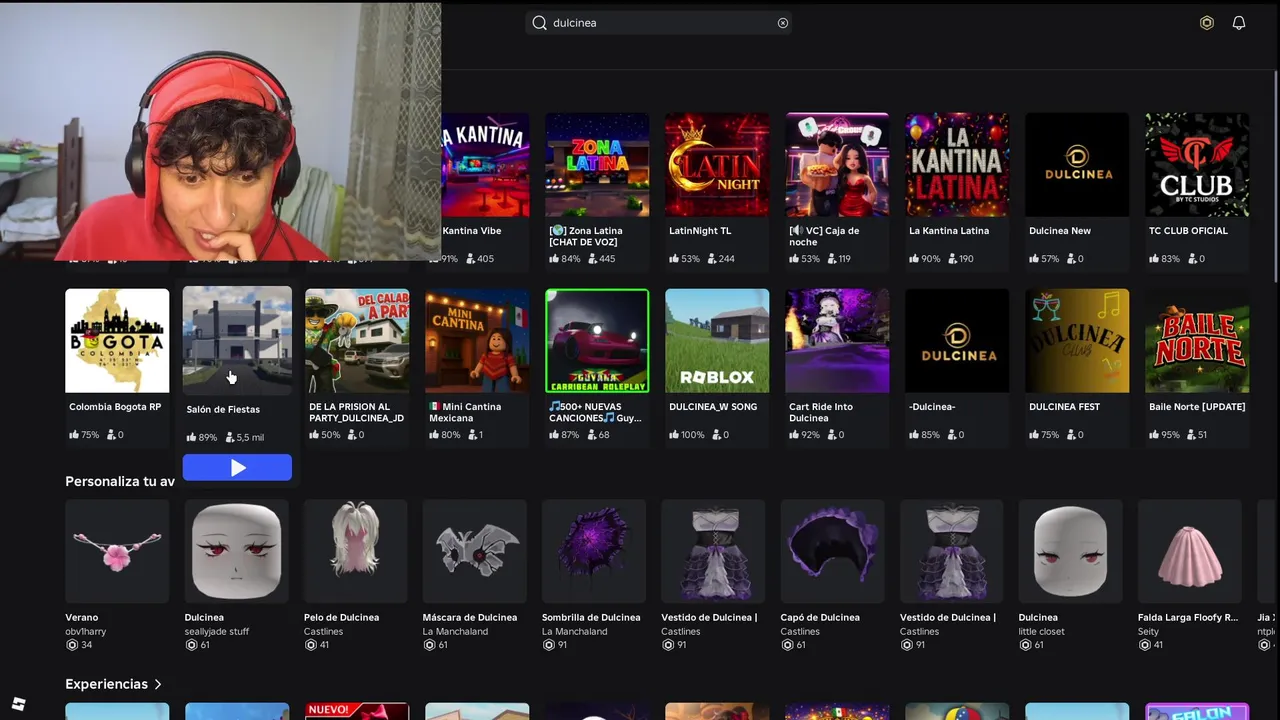Play the Salón de Fiestas experience
The height and width of the screenshot is (720, 1280).
[237, 467]
